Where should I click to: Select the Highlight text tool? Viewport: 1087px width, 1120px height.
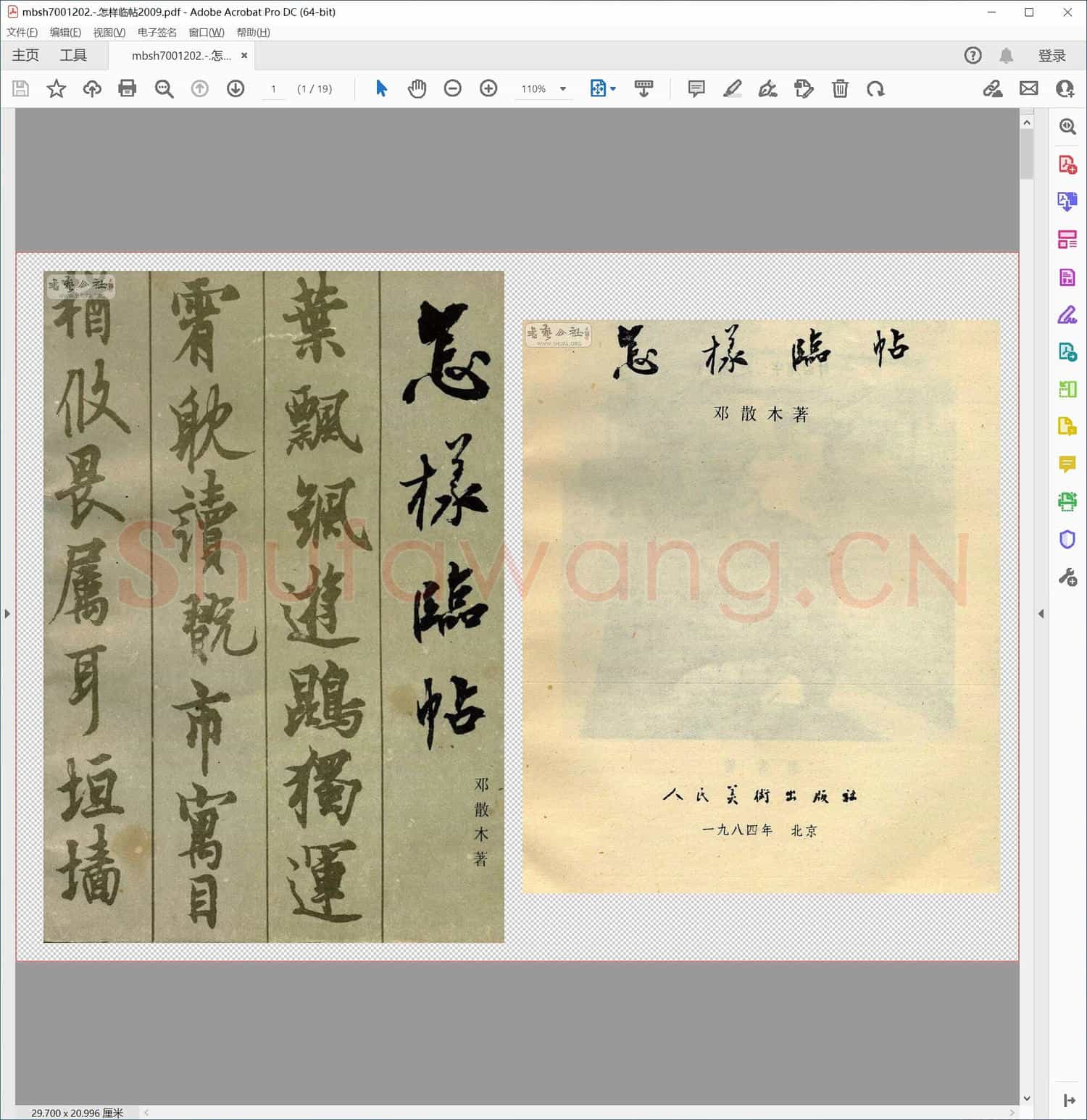click(732, 88)
